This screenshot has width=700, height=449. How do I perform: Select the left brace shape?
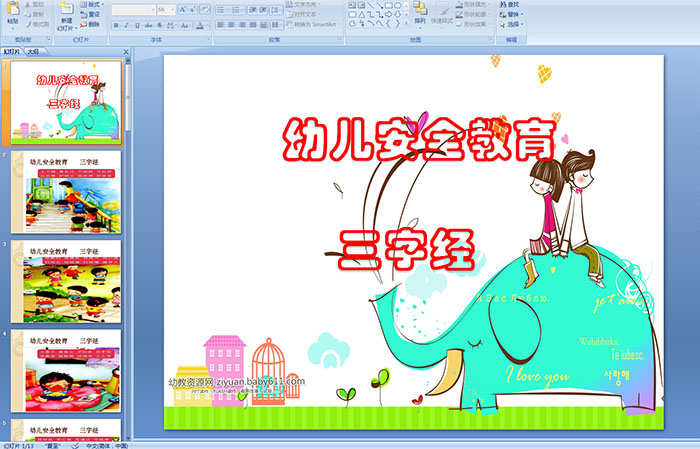[x=388, y=23]
